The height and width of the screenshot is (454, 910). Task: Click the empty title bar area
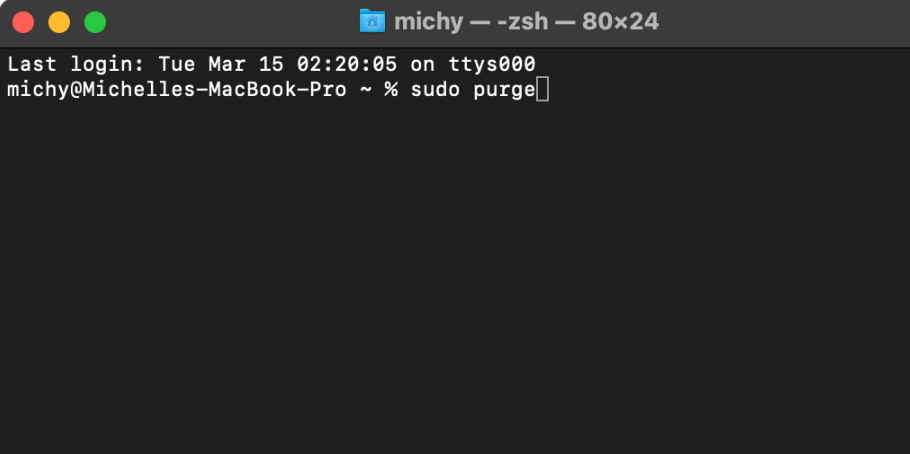(x=780, y=21)
